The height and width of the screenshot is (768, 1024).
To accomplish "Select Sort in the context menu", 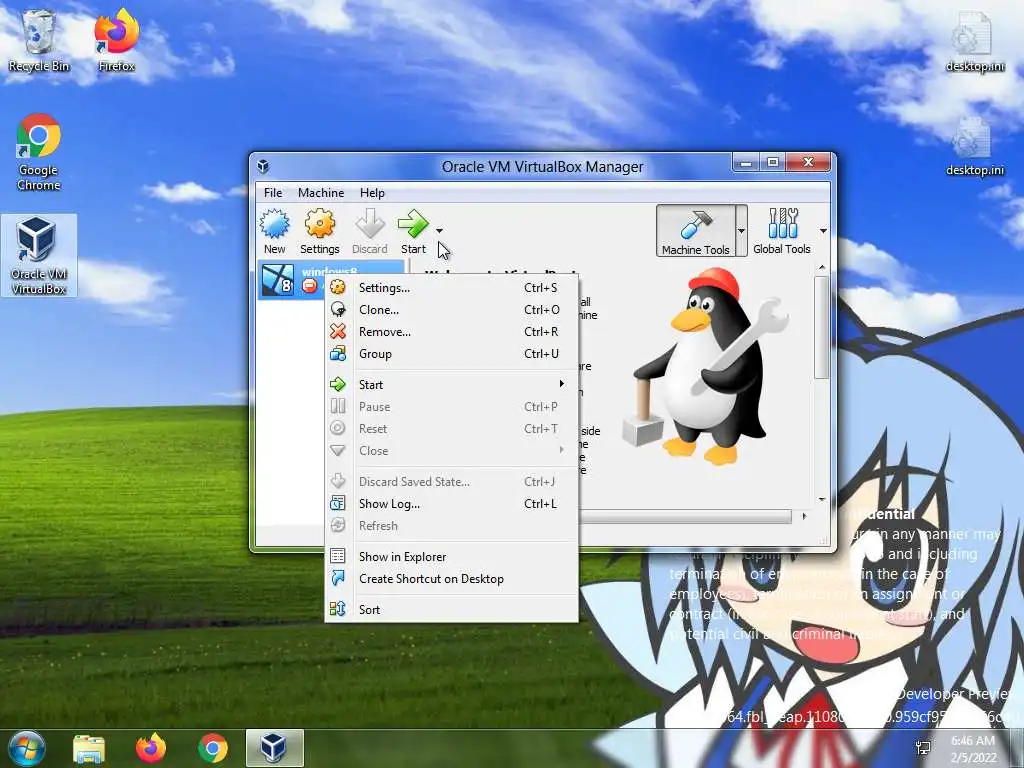I will (x=451, y=609).
